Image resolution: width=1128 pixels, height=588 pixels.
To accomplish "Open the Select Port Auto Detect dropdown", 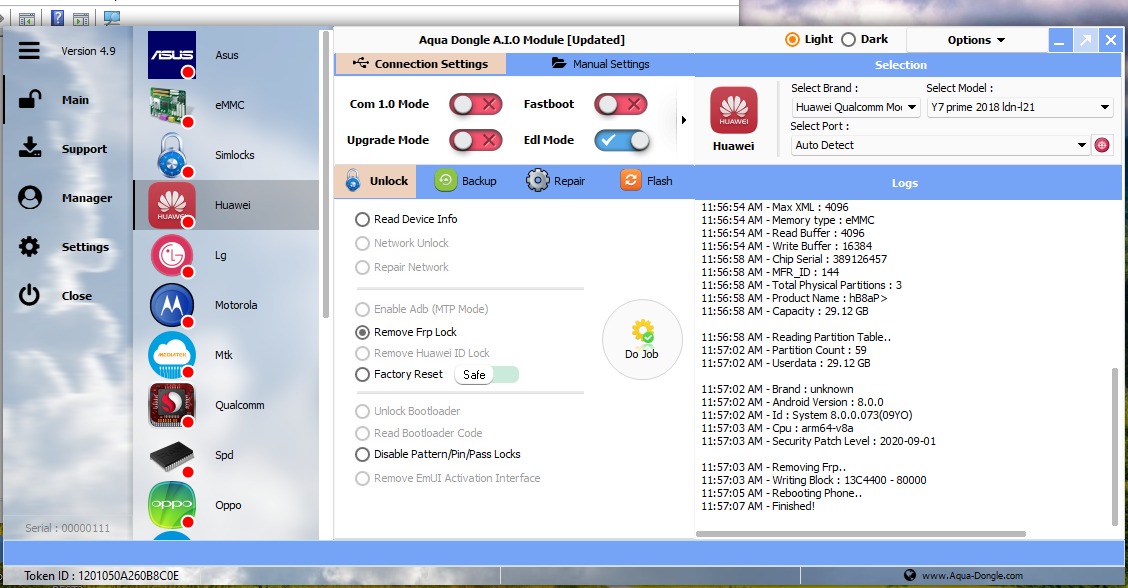I will [940, 145].
